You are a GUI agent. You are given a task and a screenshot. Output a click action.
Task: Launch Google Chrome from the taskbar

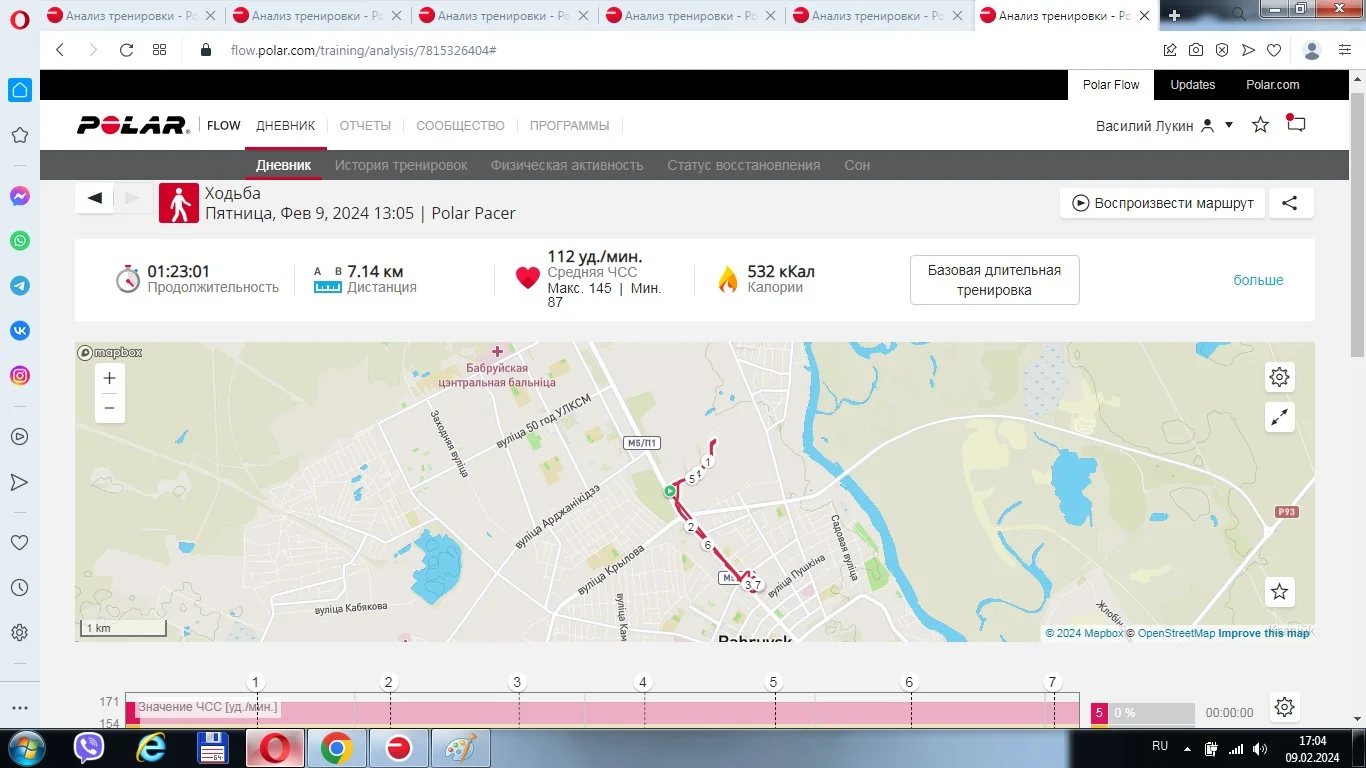point(336,748)
